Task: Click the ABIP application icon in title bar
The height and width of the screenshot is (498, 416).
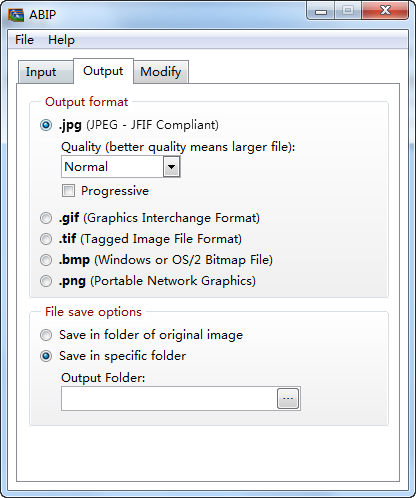Action: [x=16, y=15]
